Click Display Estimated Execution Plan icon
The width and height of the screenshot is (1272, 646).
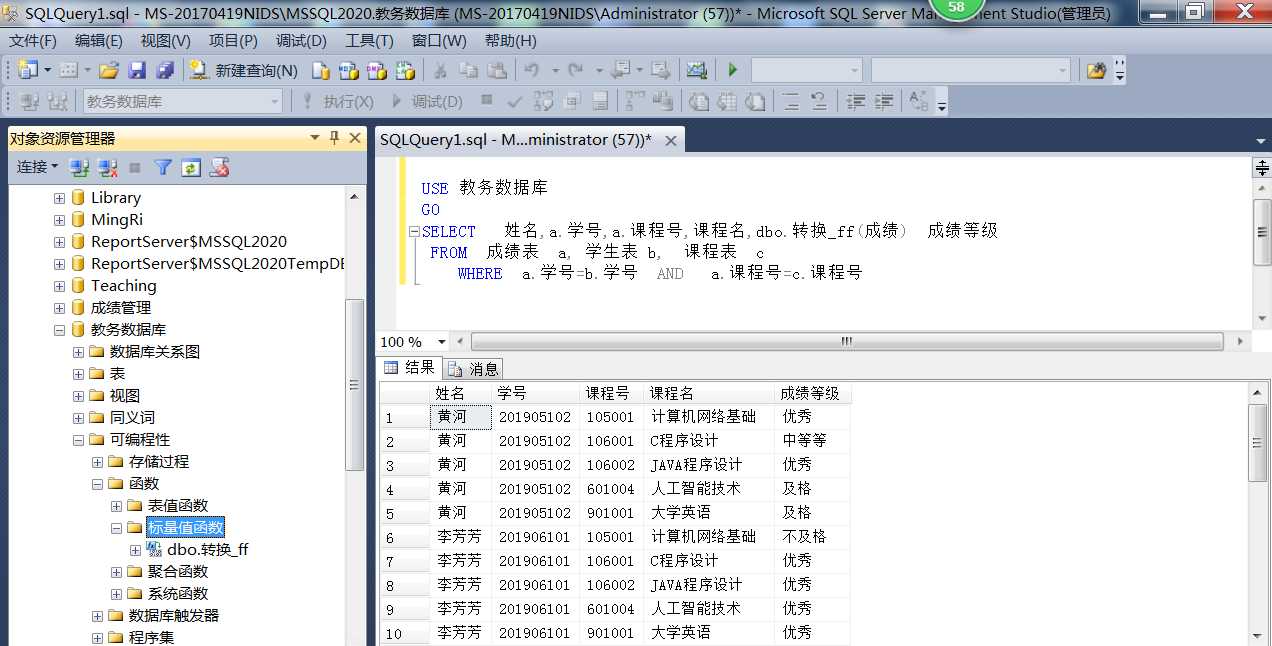544,101
